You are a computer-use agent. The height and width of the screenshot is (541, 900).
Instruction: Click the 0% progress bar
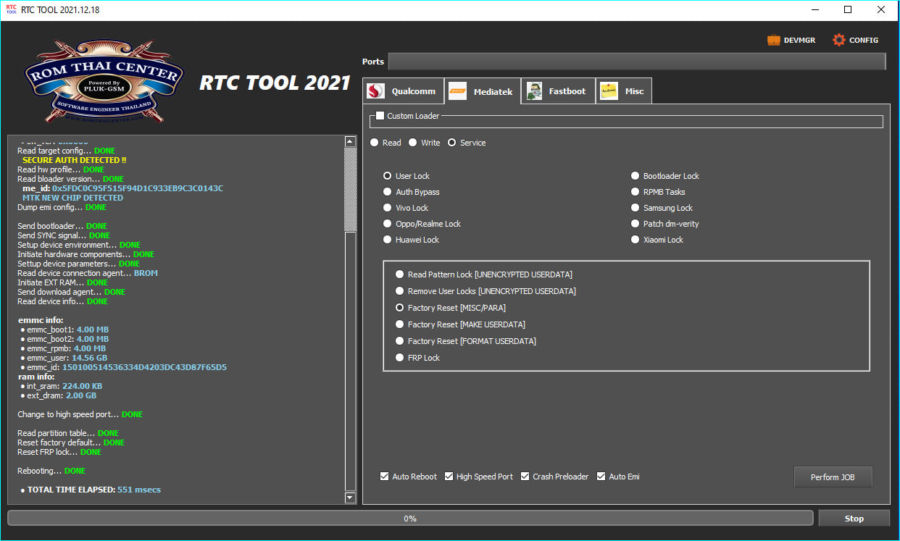(410, 519)
